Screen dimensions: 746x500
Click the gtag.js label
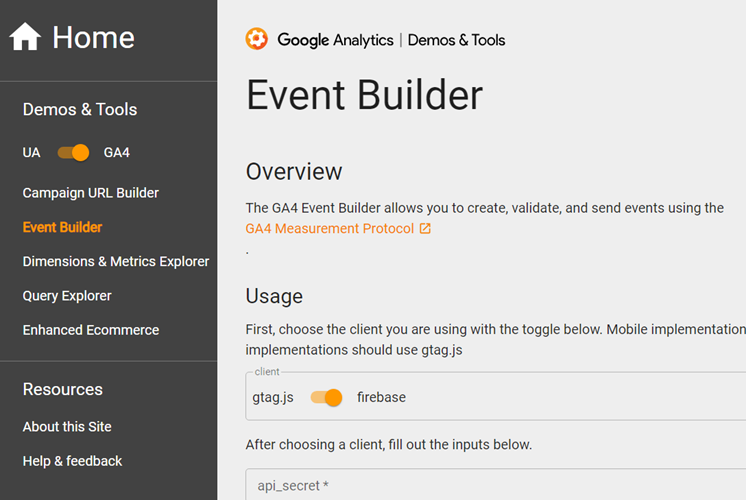(273, 397)
